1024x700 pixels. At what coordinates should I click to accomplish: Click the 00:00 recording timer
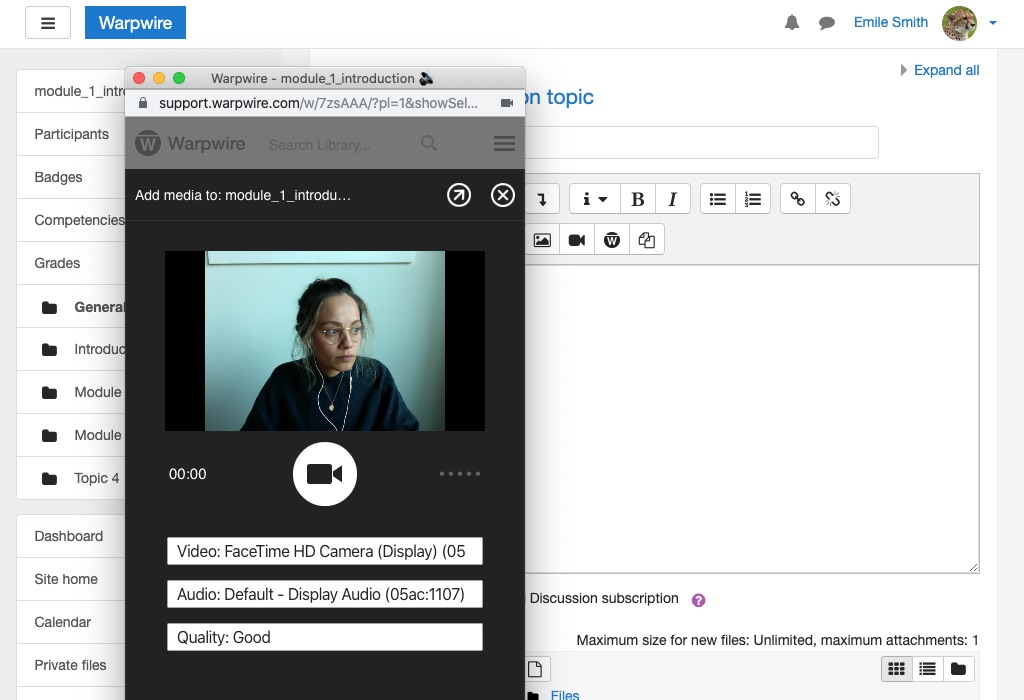pyautogui.click(x=187, y=474)
